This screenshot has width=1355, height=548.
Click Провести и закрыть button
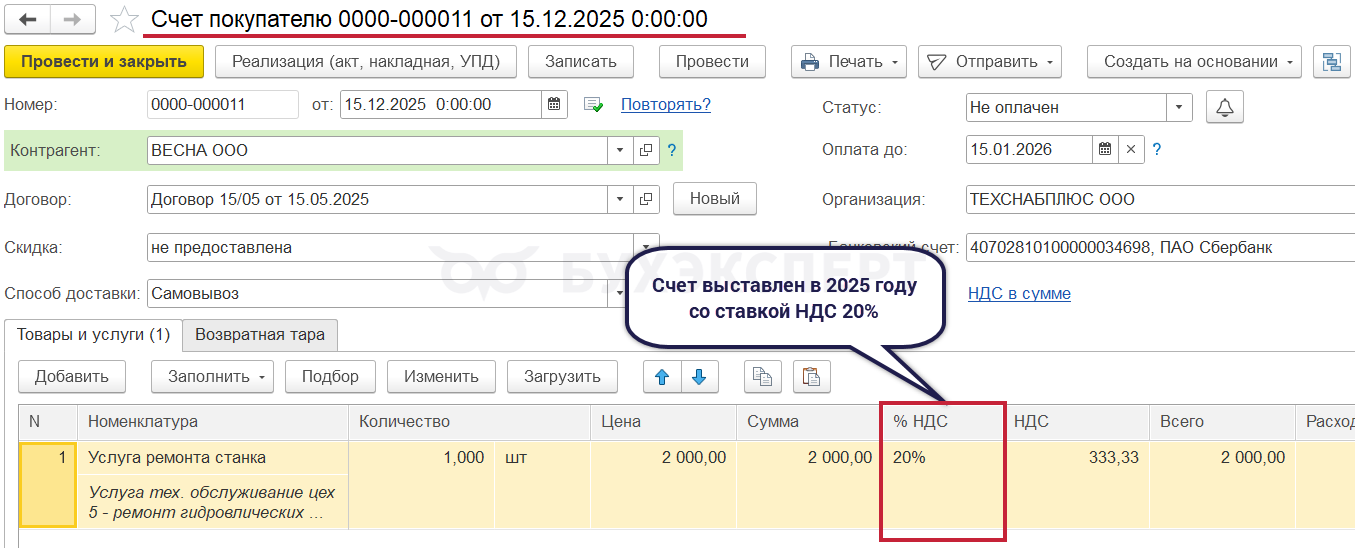point(104,62)
